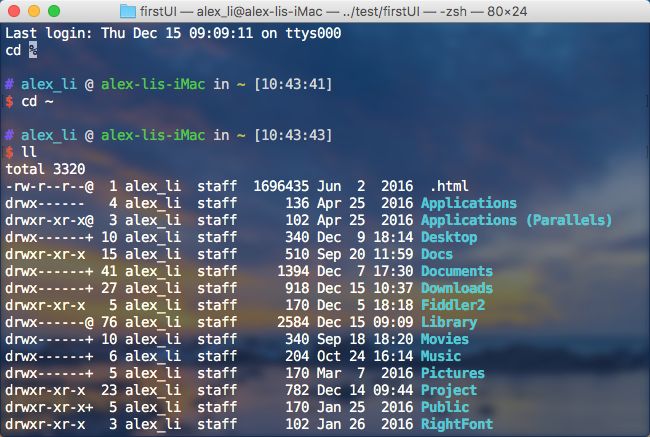This screenshot has height=437, width=650.
Task: Click the Docs directory name
Action: point(437,254)
